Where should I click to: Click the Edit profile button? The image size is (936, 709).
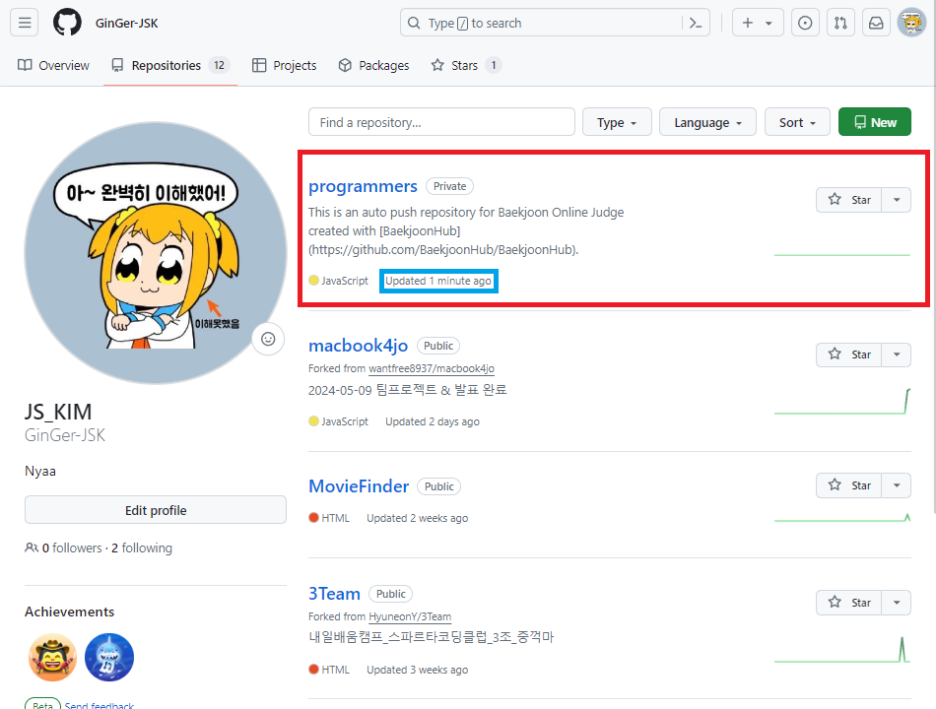tap(155, 510)
